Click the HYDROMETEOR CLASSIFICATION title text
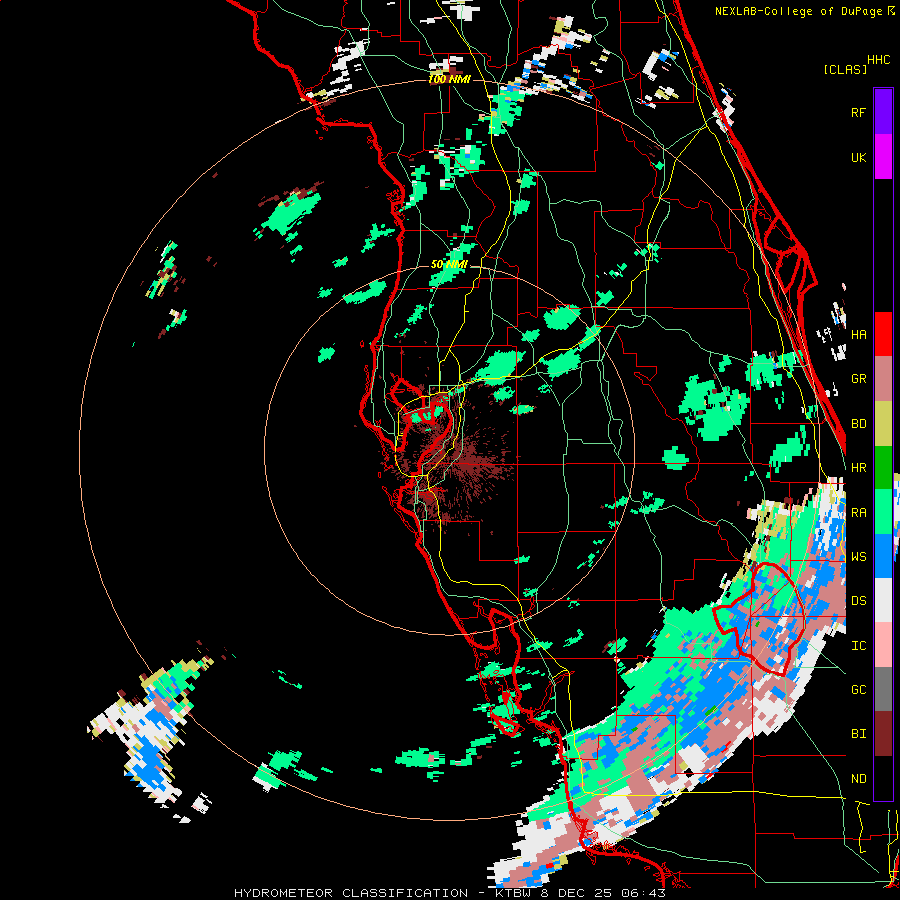 pyautogui.click(x=351, y=893)
